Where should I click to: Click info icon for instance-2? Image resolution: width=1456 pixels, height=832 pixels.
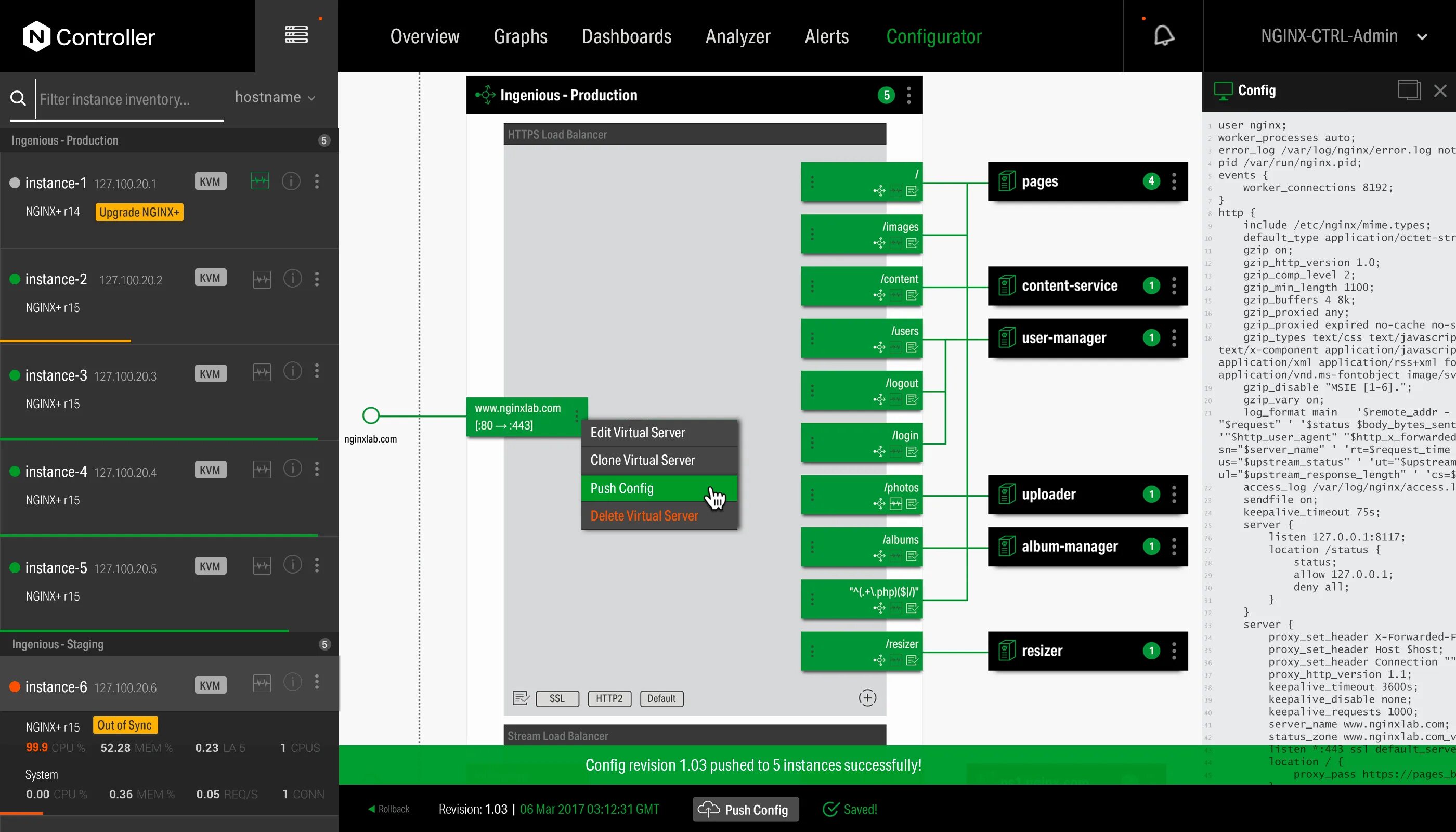click(293, 278)
